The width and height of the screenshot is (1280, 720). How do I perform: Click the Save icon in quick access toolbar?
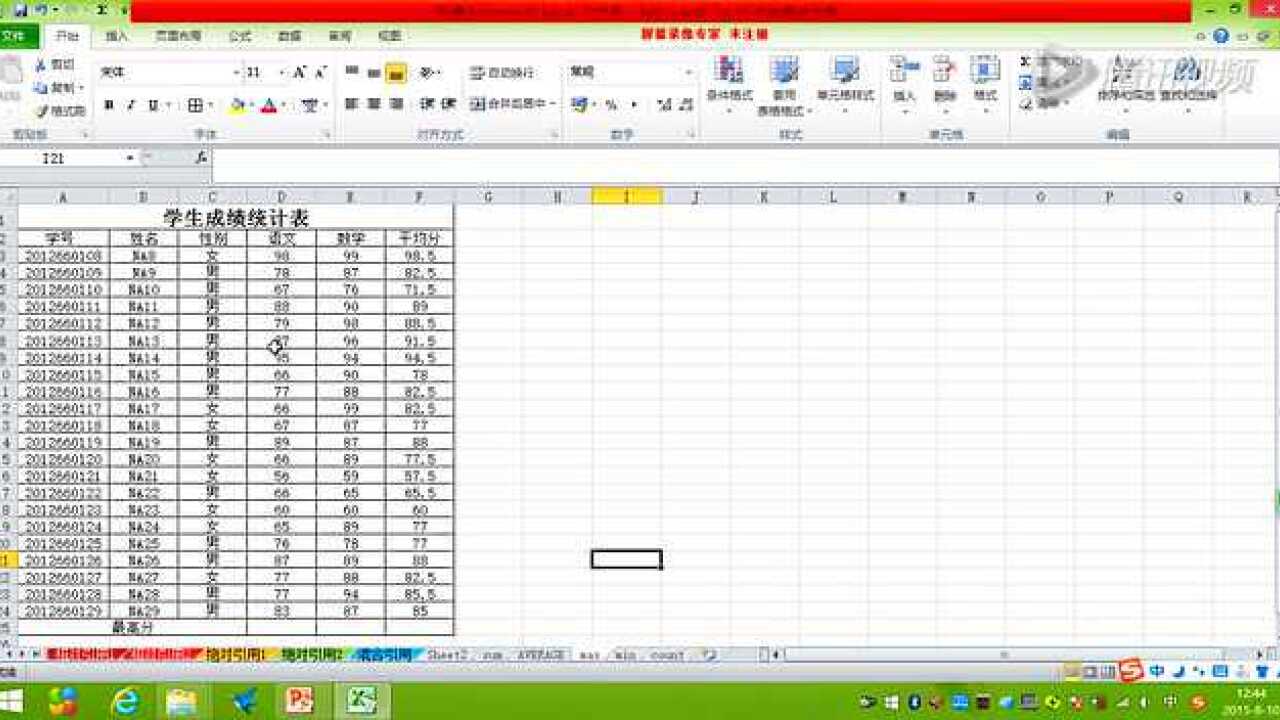(x=20, y=10)
